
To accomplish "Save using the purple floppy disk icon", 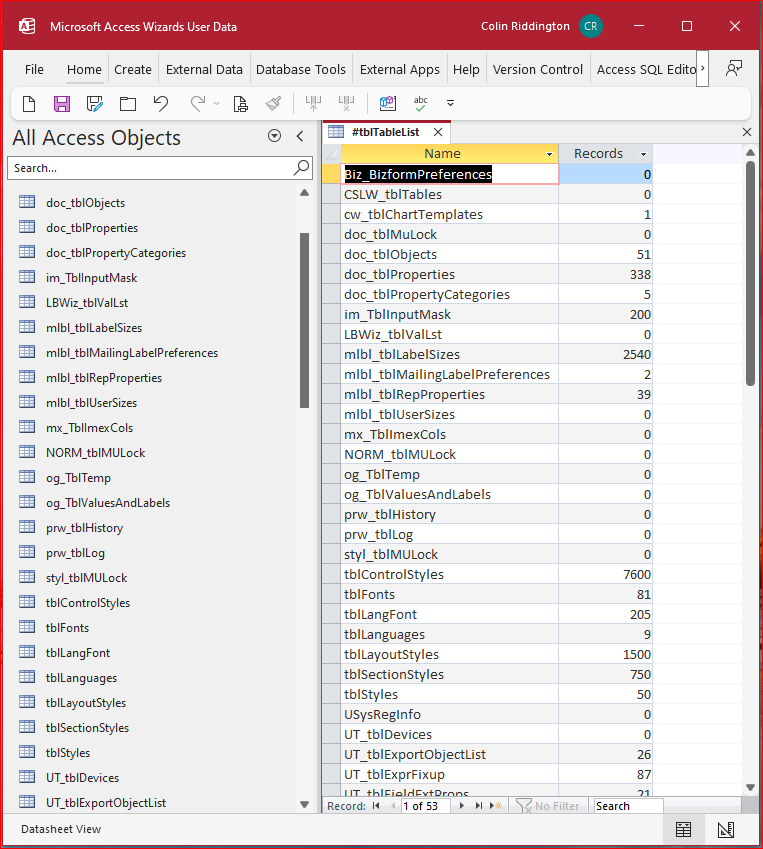I will click(62, 103).
